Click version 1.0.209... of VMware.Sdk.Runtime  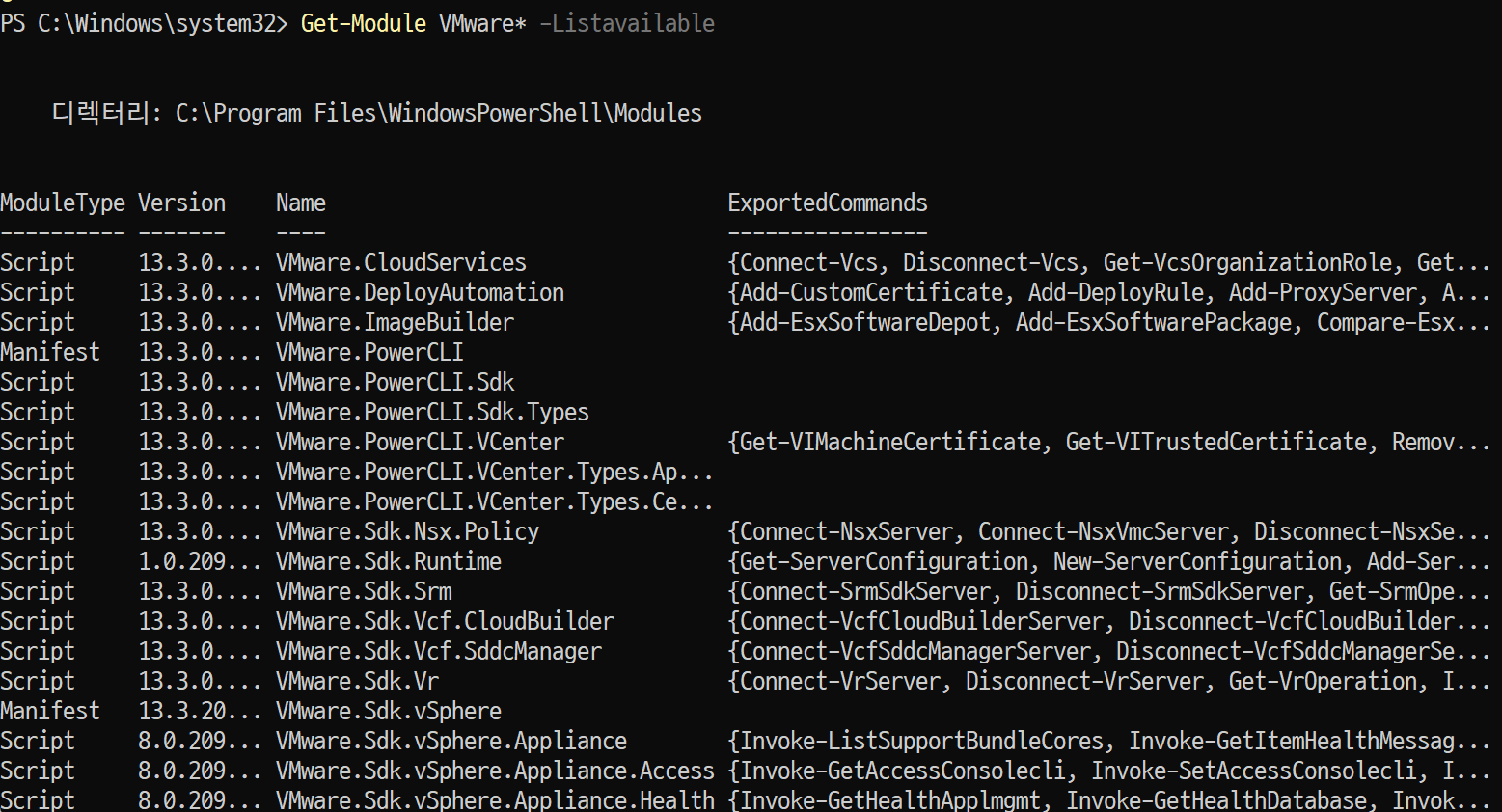[x=200, y=561]
